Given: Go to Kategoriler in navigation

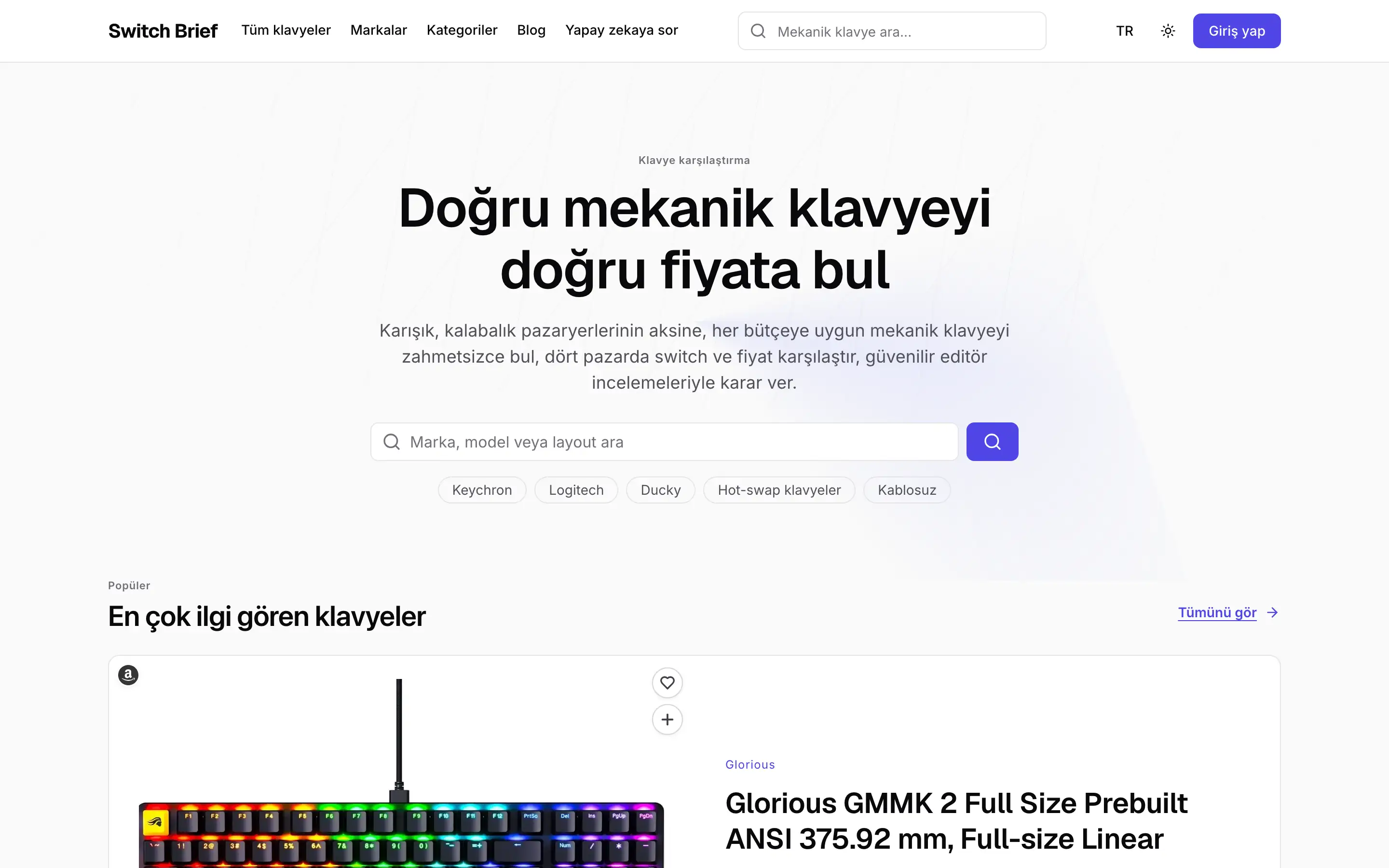Looking at the screenshot, I should (462, 30).
